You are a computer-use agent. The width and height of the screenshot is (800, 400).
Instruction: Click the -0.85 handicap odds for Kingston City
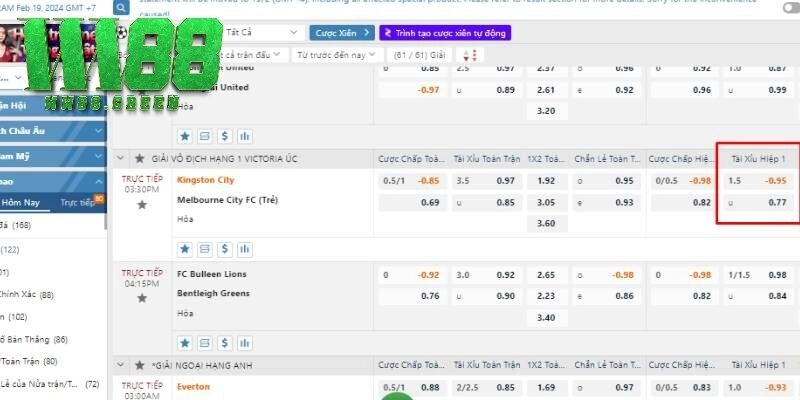[x=429, y=181]
